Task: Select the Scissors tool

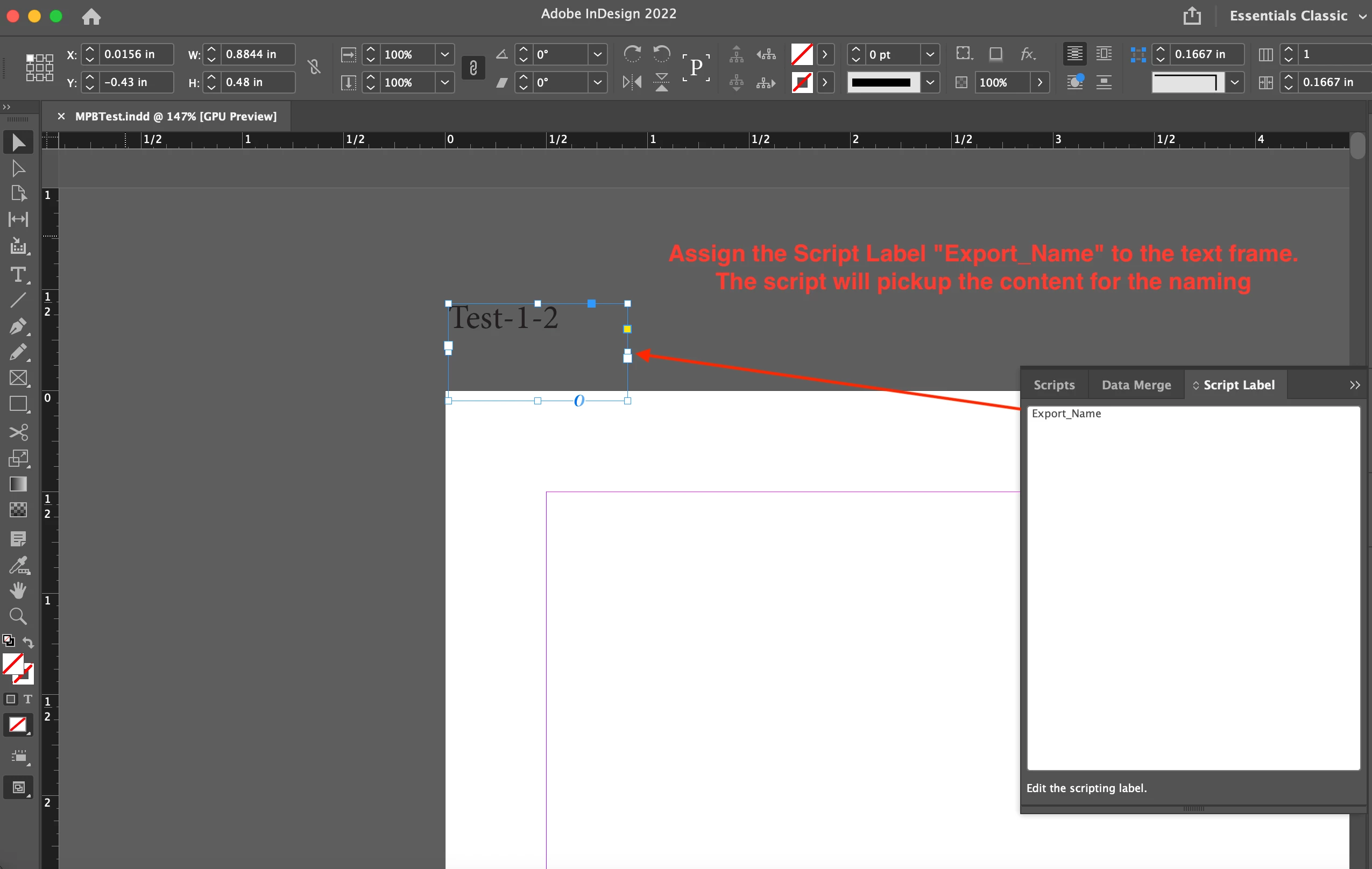Action: 18,432
